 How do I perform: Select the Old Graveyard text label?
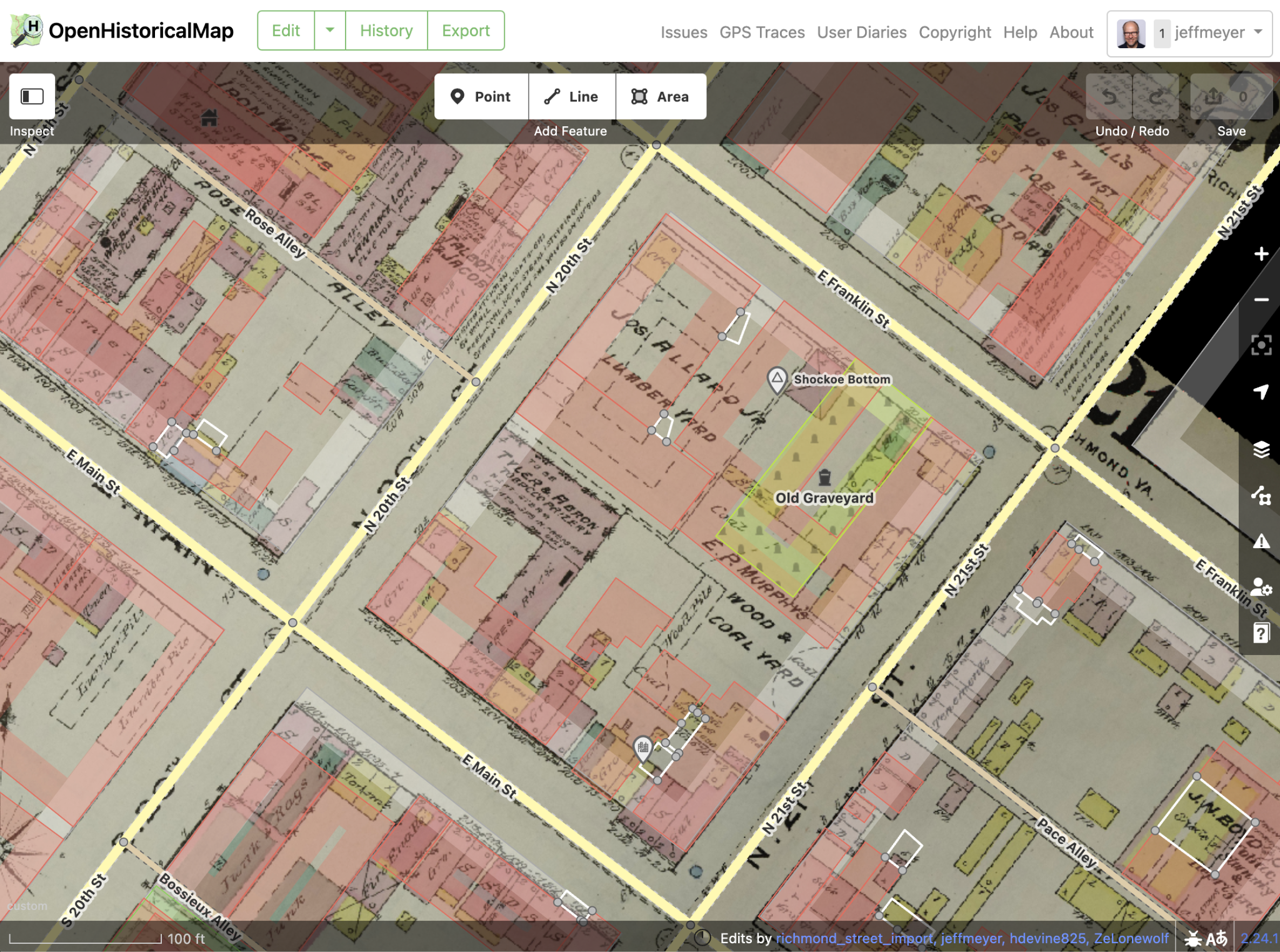824,498
